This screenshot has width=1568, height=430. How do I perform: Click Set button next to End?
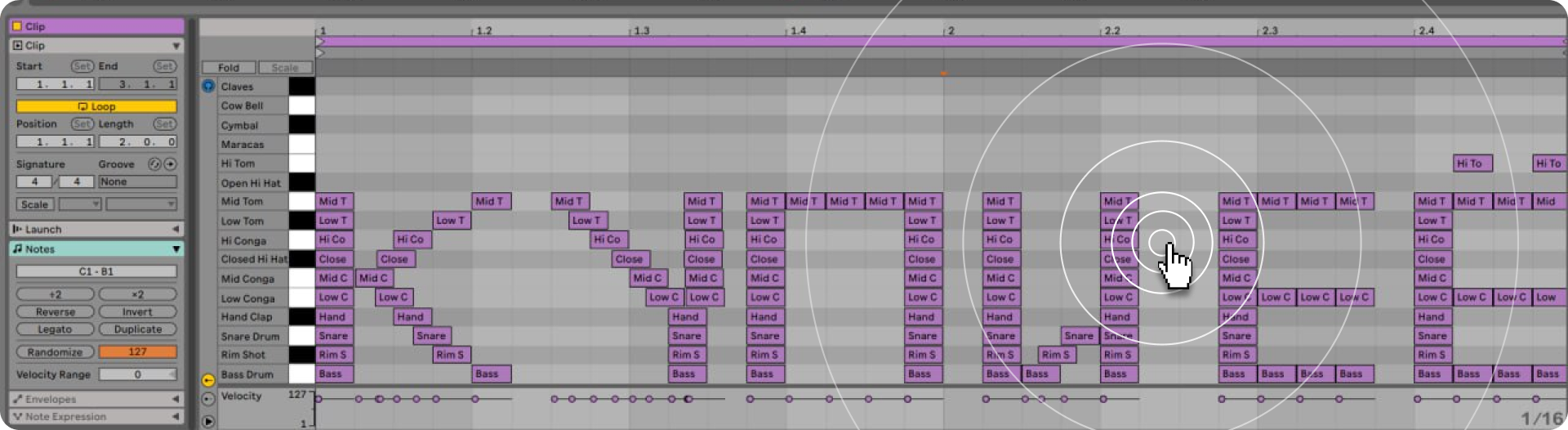tap(164, 66)
